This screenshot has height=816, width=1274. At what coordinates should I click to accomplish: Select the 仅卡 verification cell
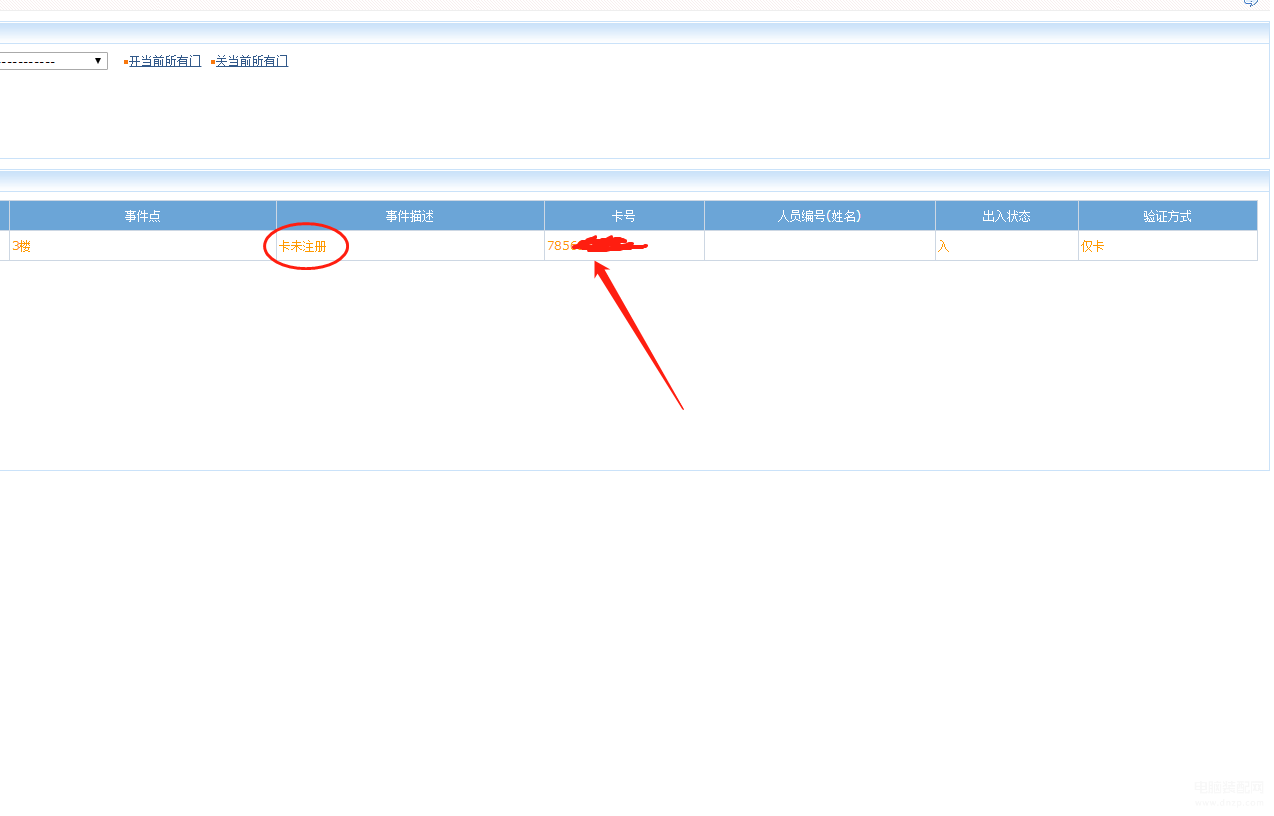1168,246
